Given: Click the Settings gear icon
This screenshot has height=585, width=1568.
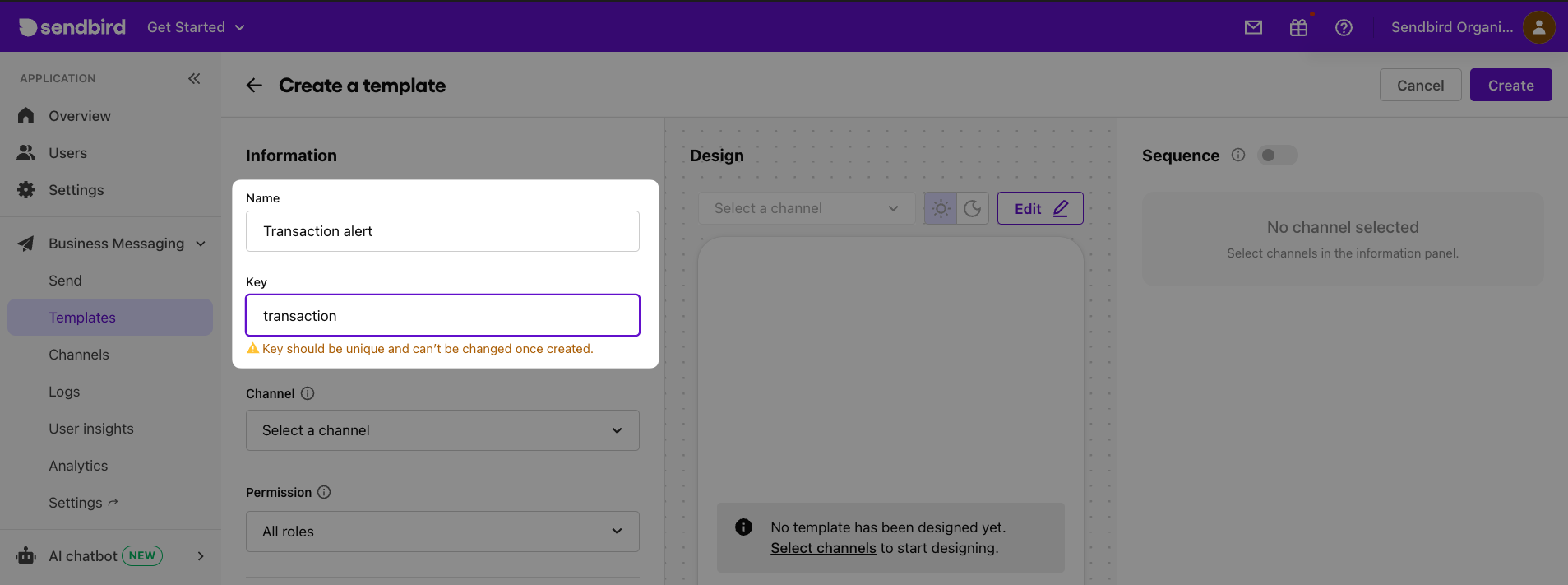Looking at the screenshot, I should (26, 190).
